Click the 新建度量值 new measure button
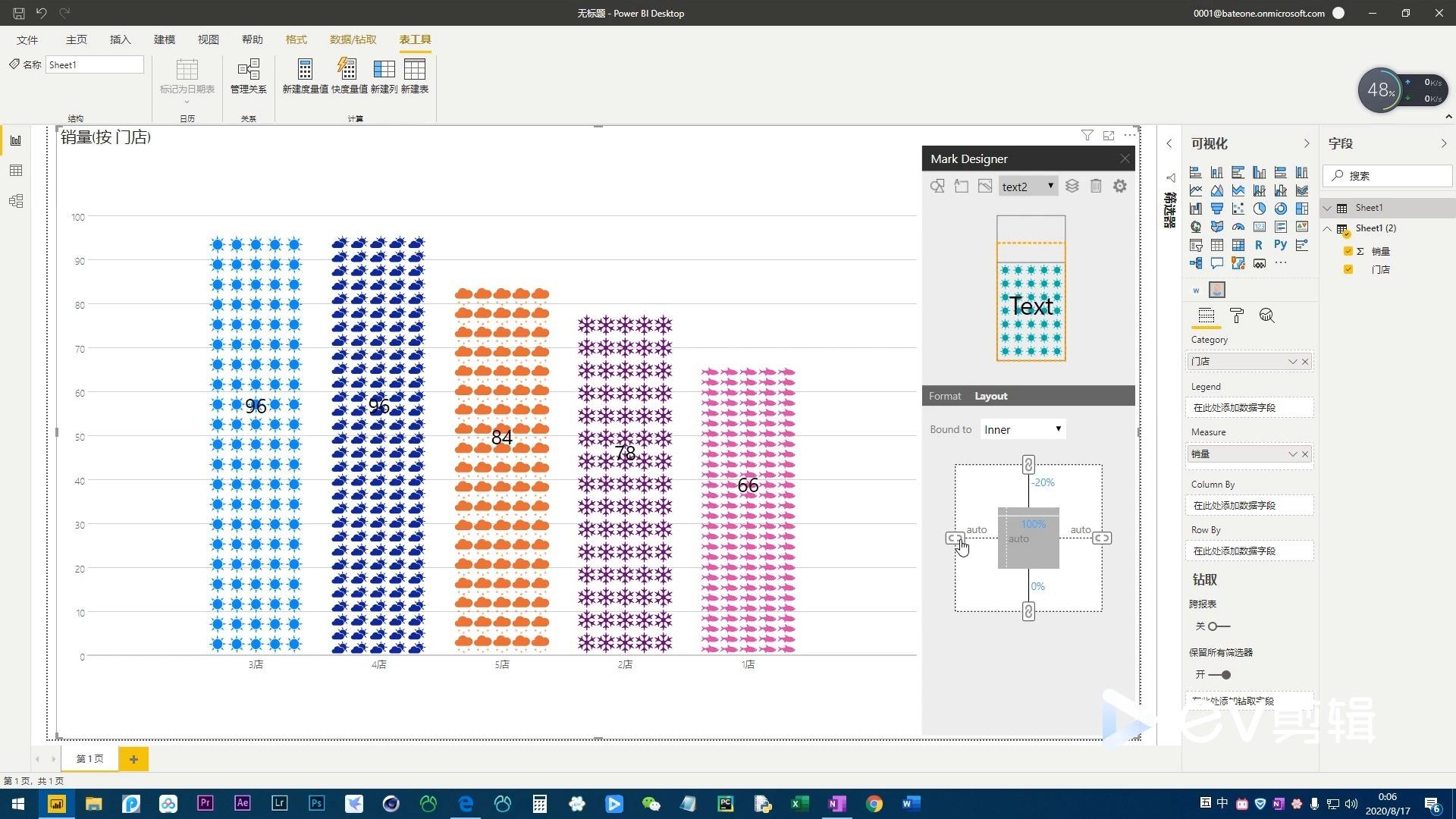 pos(305,77)
